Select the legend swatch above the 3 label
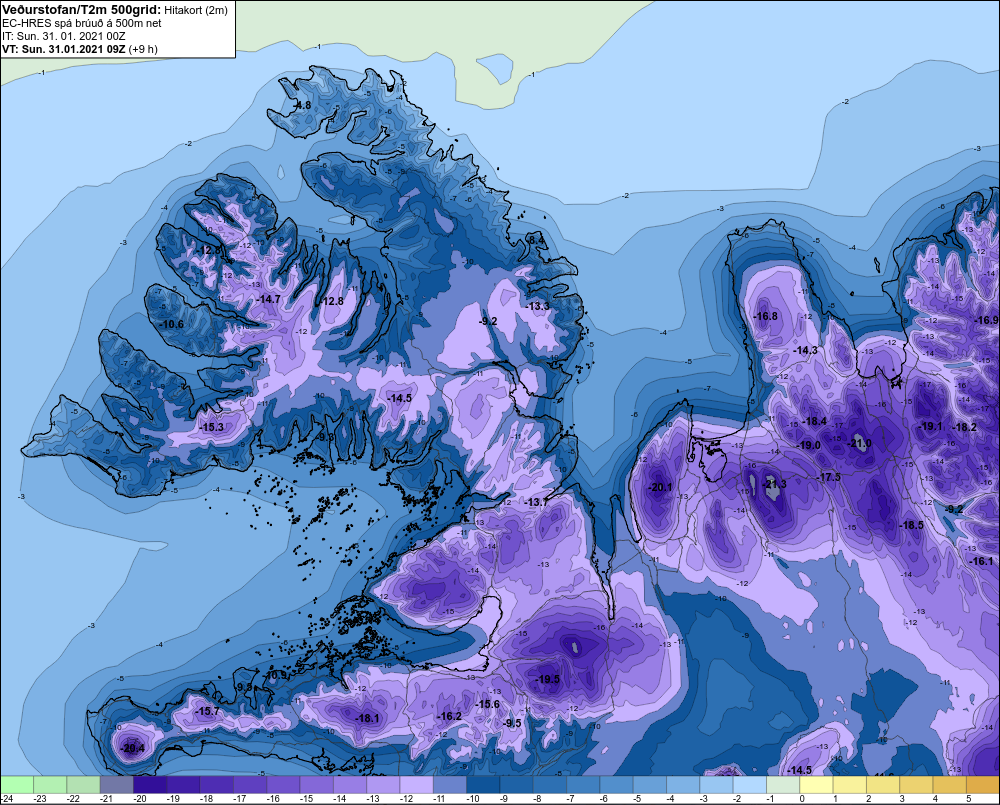 click(916, 784)
